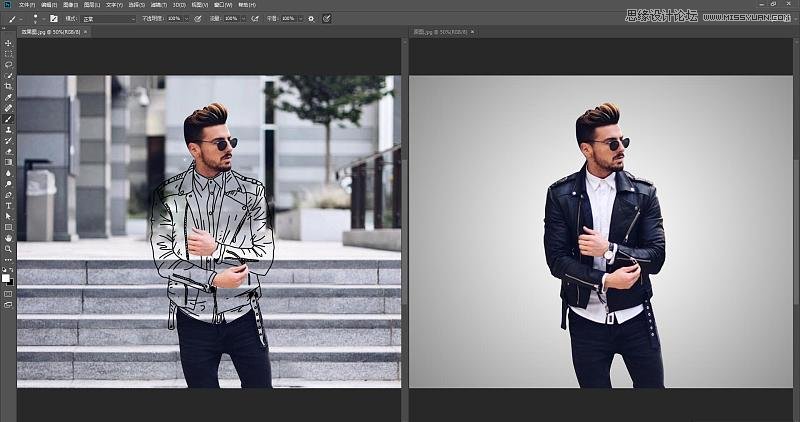This screenshot has width=800, height=422.
Task: Swap foreground and background colors
Action: point(11,269)
